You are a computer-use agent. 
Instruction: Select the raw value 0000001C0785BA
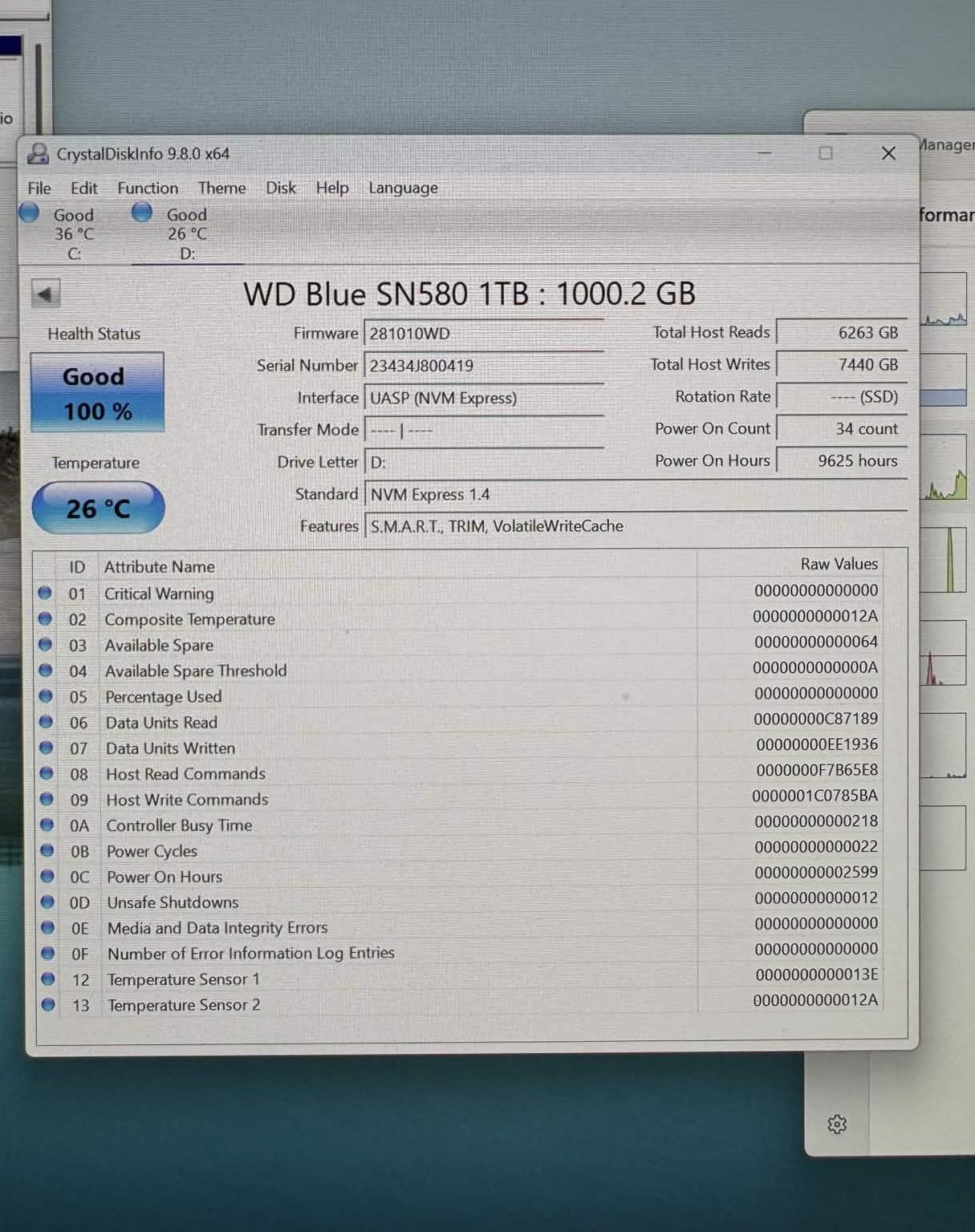815,796
